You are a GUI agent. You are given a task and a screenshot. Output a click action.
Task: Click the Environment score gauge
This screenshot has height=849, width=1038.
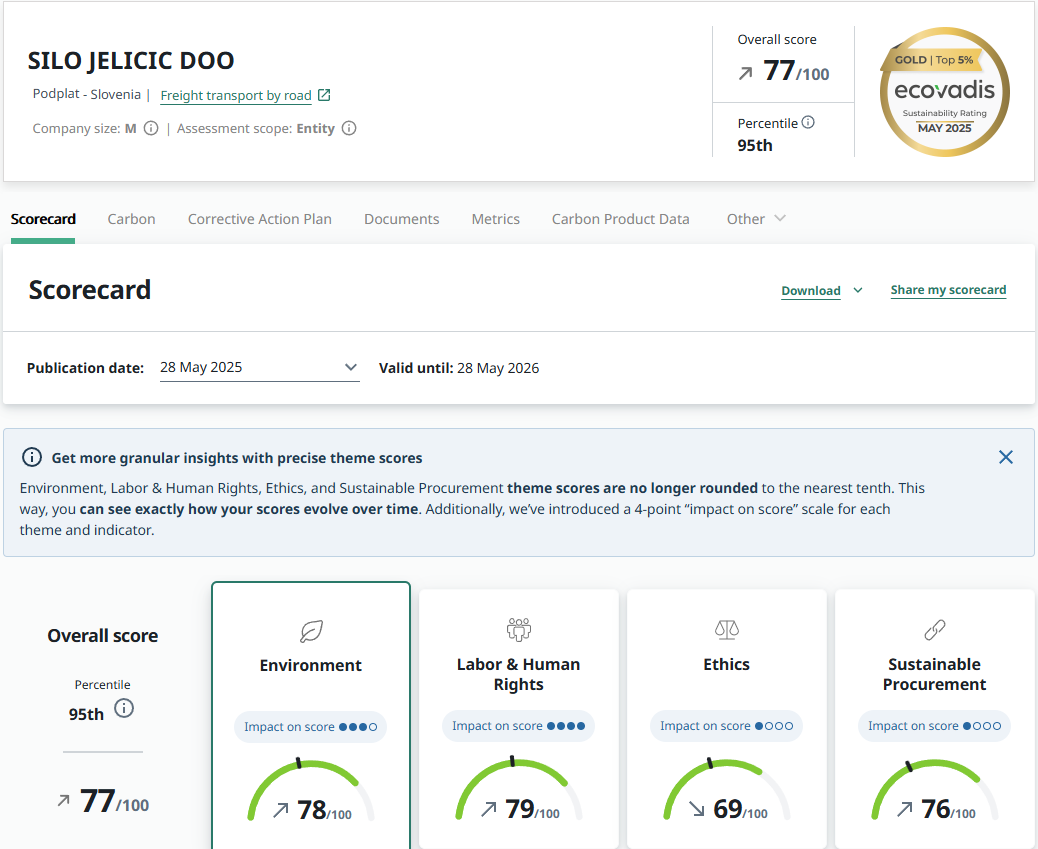coord(311,790)
